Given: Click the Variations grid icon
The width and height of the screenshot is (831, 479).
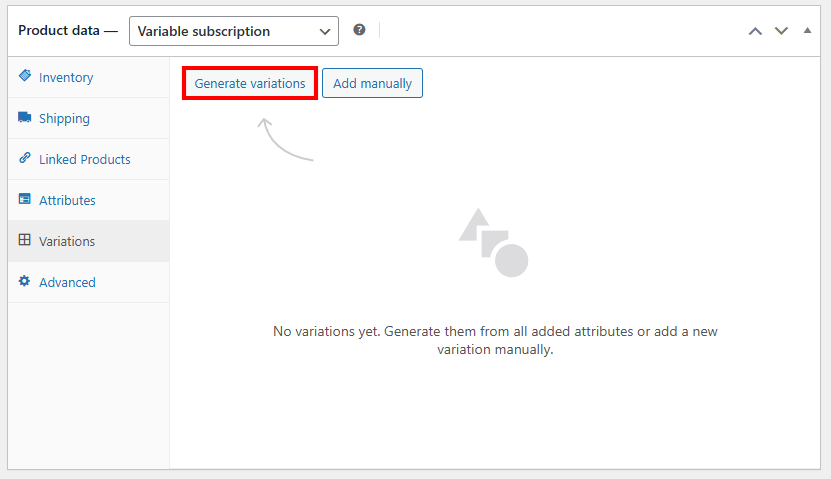Looking at the screenshot, I should (x=25, y=241).
